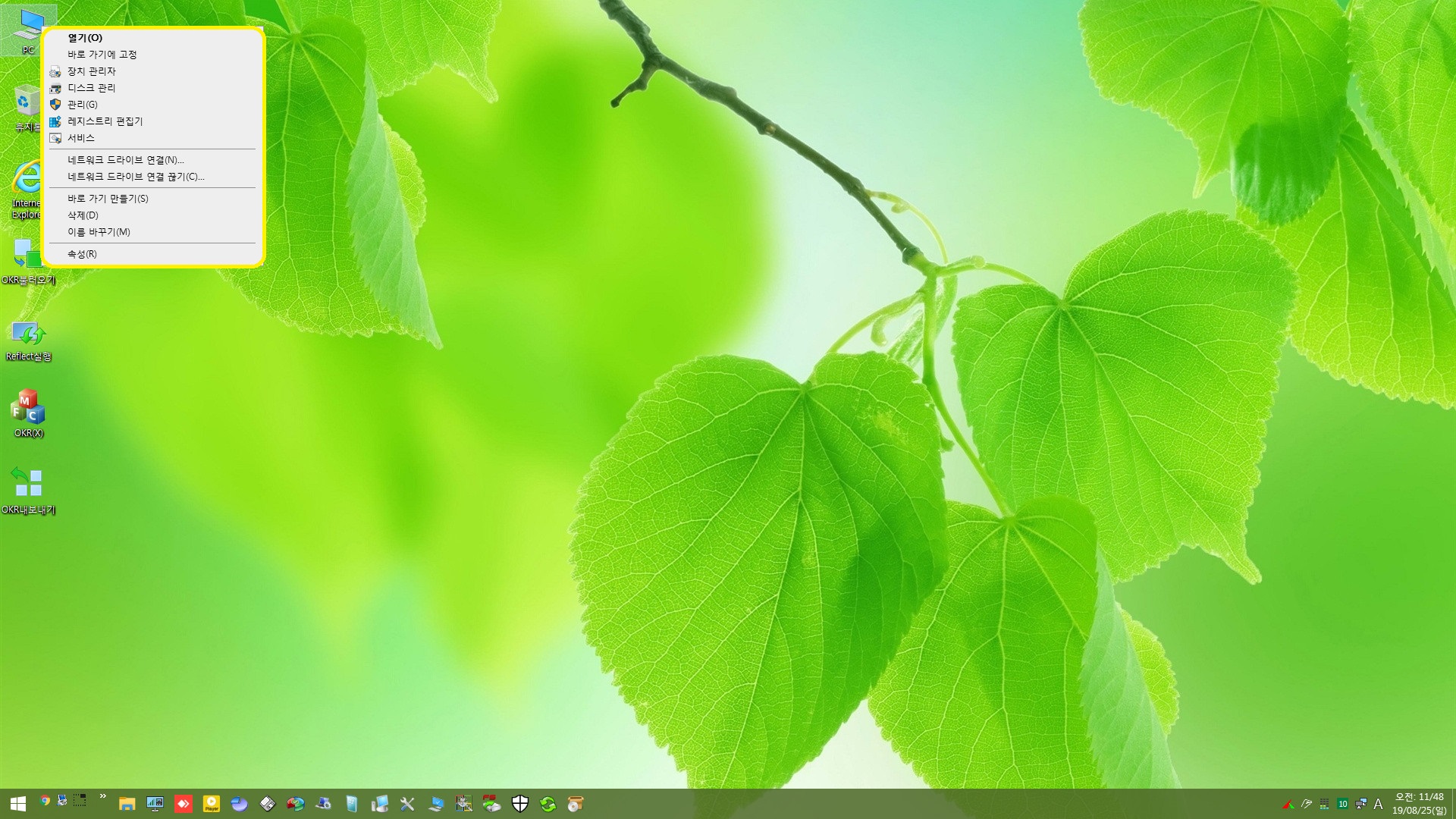Open 장치 관리자 from the context menu

point(152,71)
